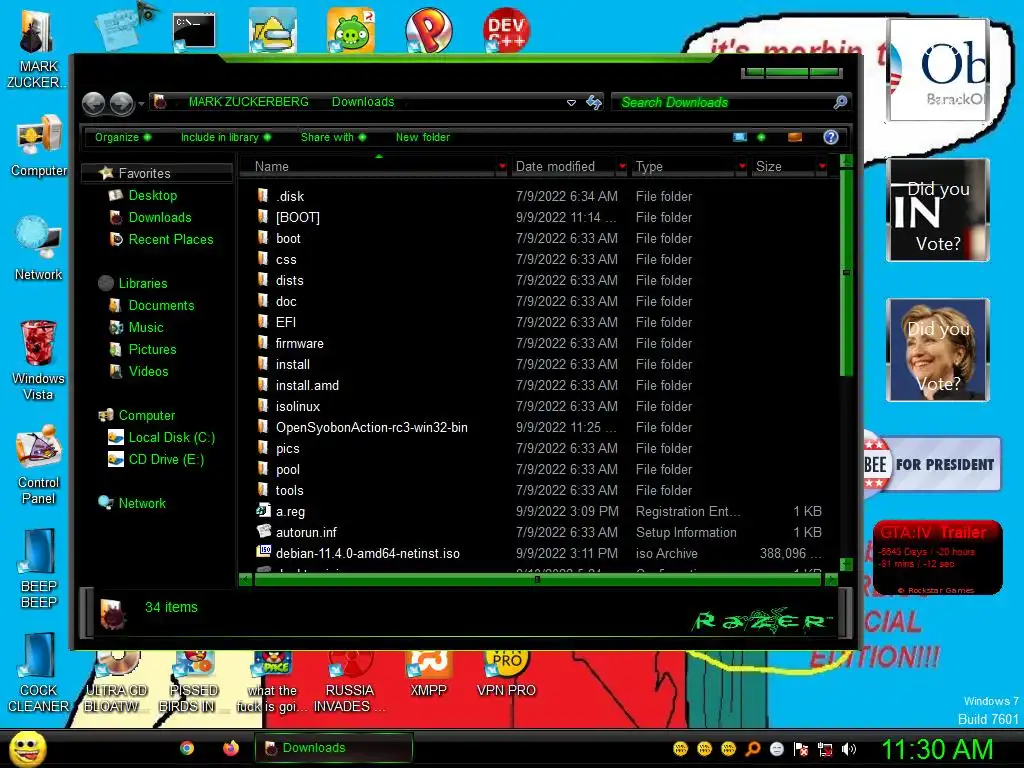Screen dimensions: 1024x768
Task: Click the Forward navigation arrow in Explorer
Action: (x=121, y=103)
